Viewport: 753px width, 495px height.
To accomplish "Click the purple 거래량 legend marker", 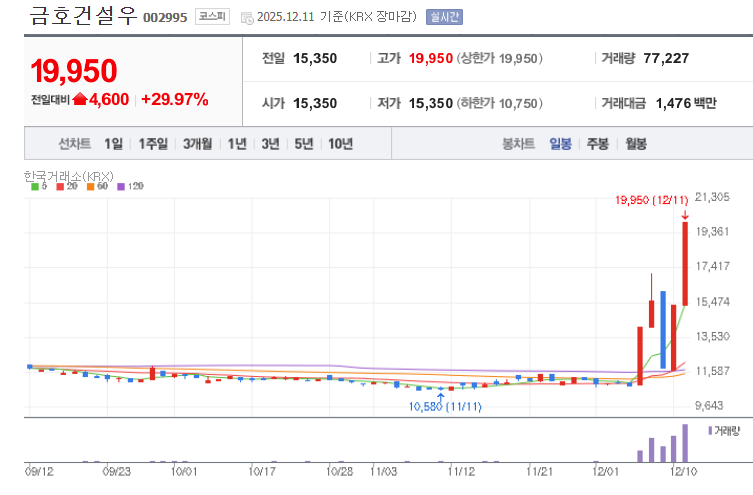I will tap(710, 431).
